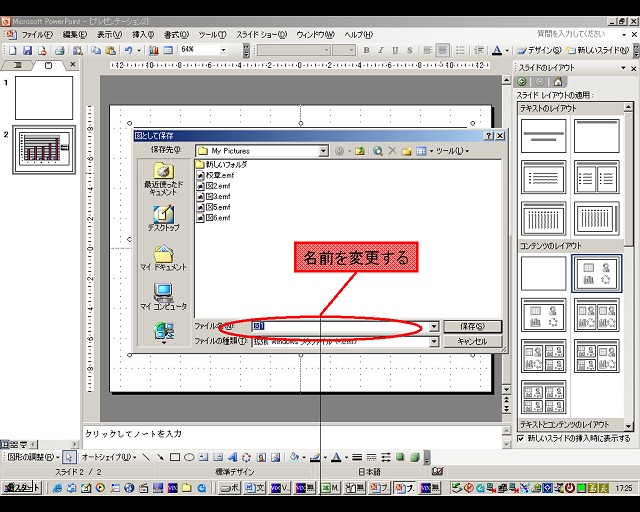Select the file 図6.emf

[x=213, y=218]
